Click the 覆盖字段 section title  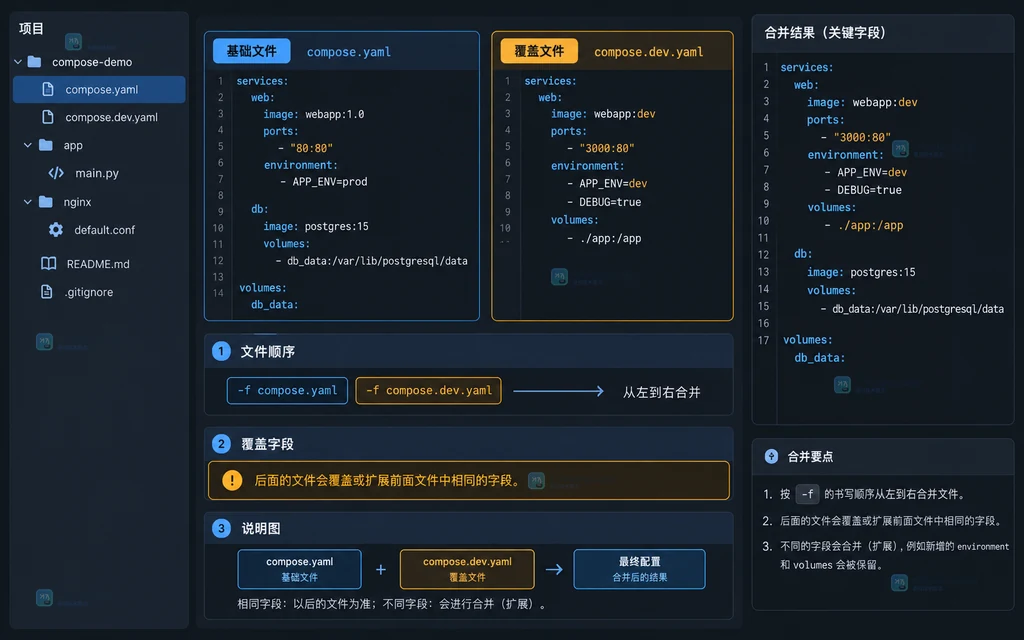click(268, 444)
